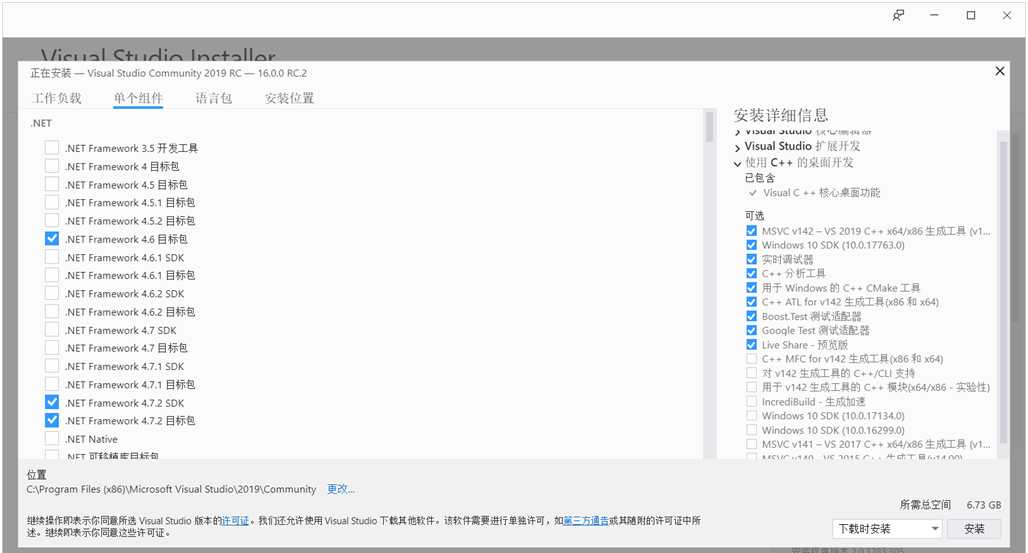Open the 语言包 tab

click(x=214, y=98)
